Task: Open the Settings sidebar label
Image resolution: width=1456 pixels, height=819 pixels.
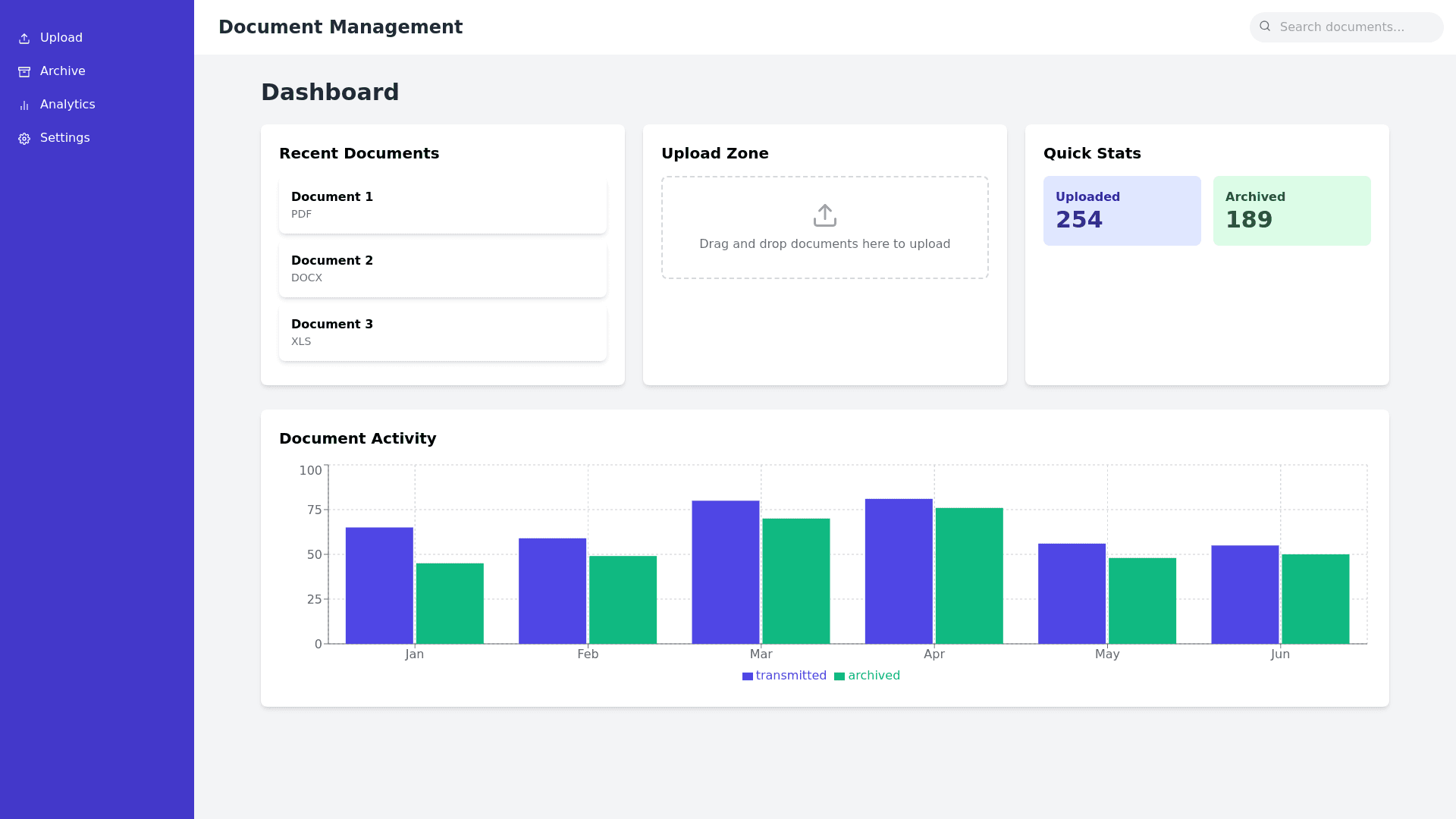Action: coord(64,138)
